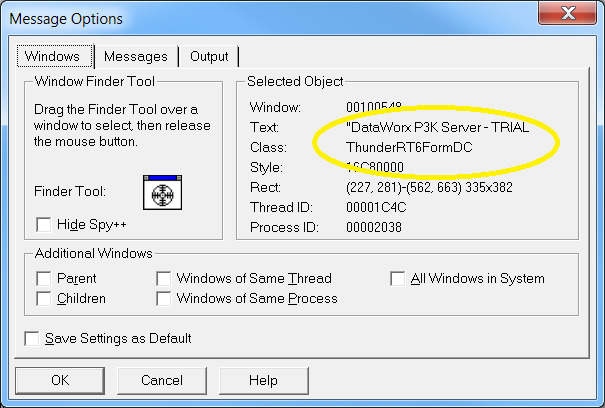The height and width of the screenshot is (408, 605).
Task: Click the Cancel button
Action: [x=162, y=381]
